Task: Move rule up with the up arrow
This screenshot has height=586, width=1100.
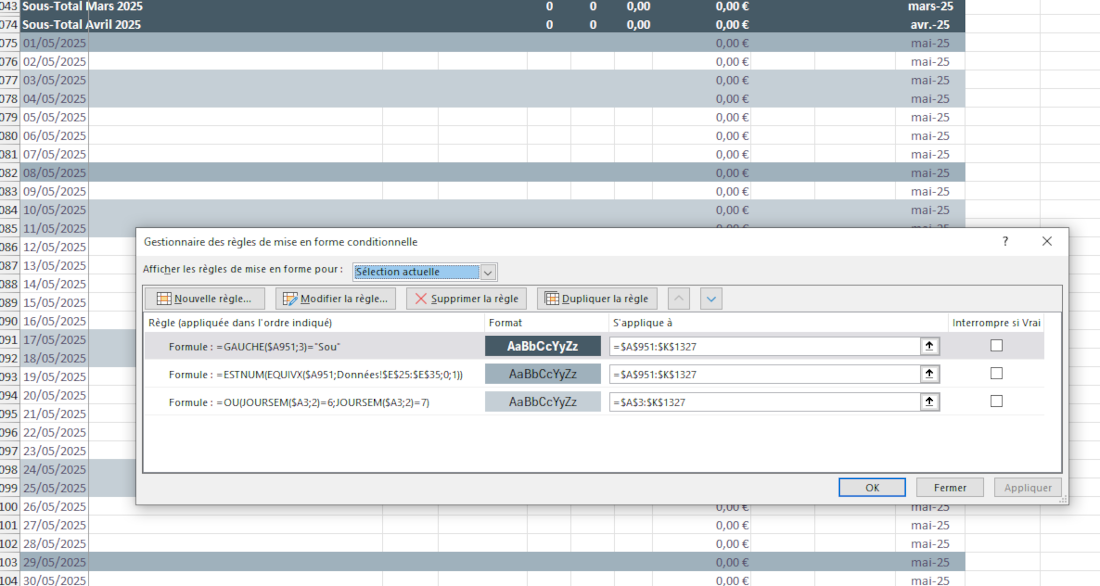Action: [678, 299]
